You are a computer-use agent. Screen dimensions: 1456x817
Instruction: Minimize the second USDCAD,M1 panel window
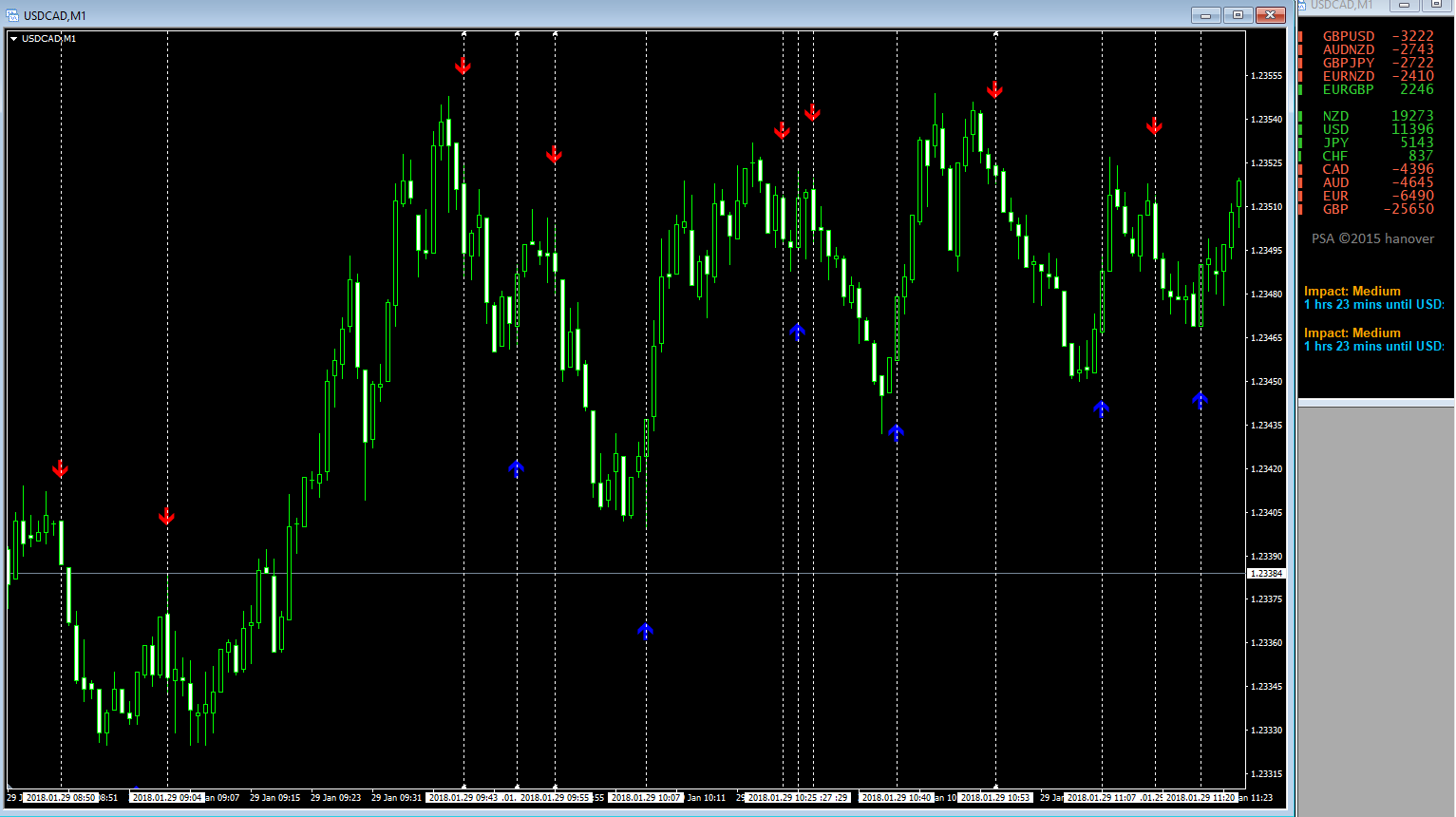(x=1404, y=6)
